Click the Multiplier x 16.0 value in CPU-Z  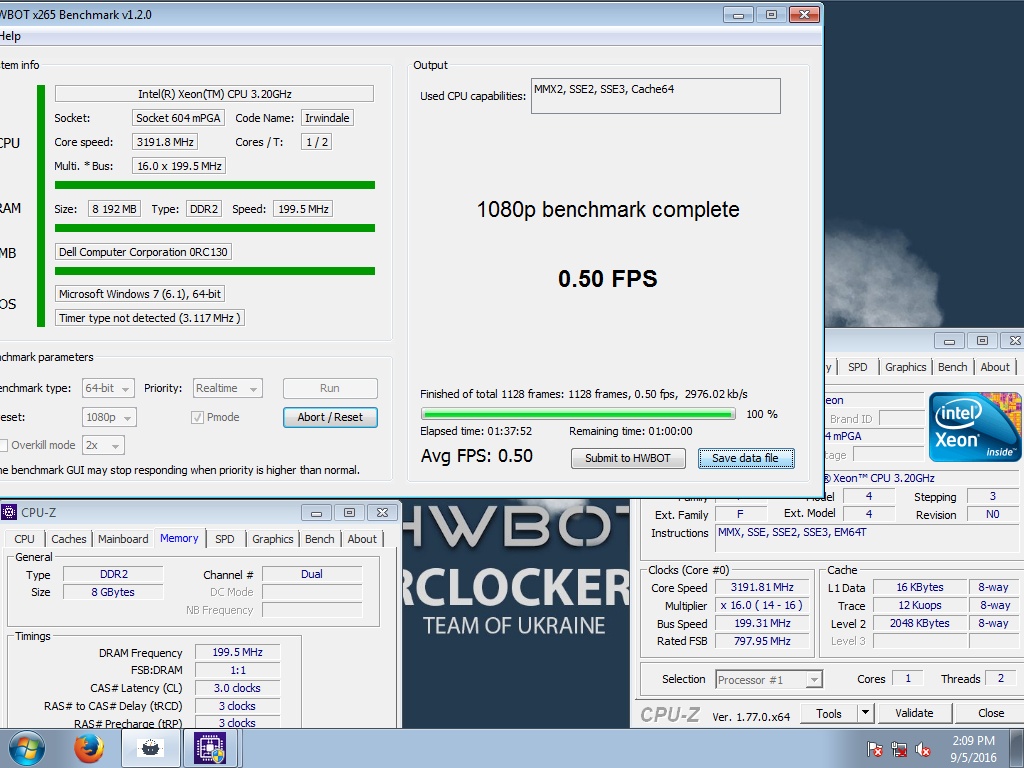762,605
